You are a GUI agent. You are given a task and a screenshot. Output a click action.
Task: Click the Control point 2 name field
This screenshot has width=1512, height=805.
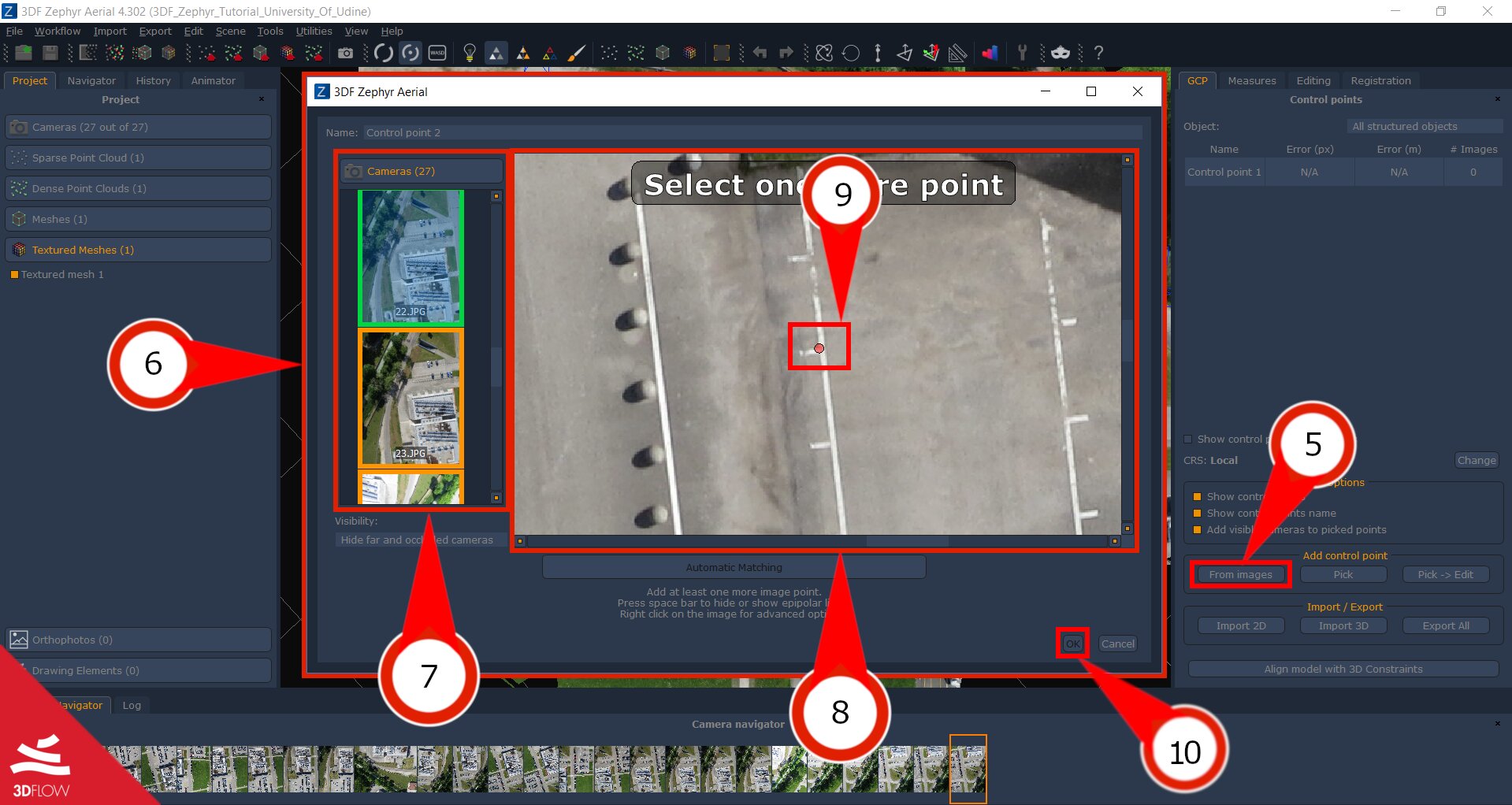[752, 132]
